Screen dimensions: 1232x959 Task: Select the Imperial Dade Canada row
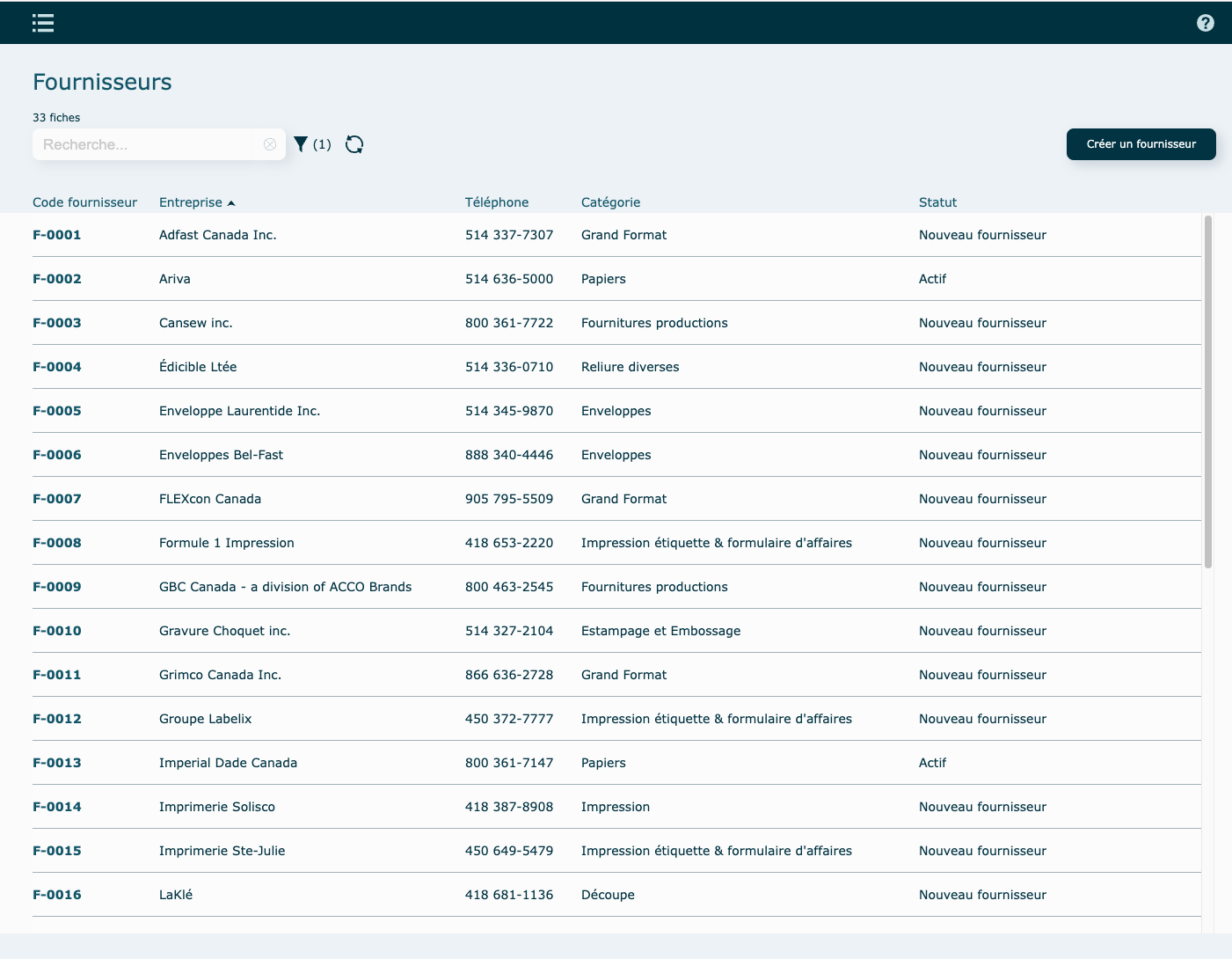click(x=228, y=763)
